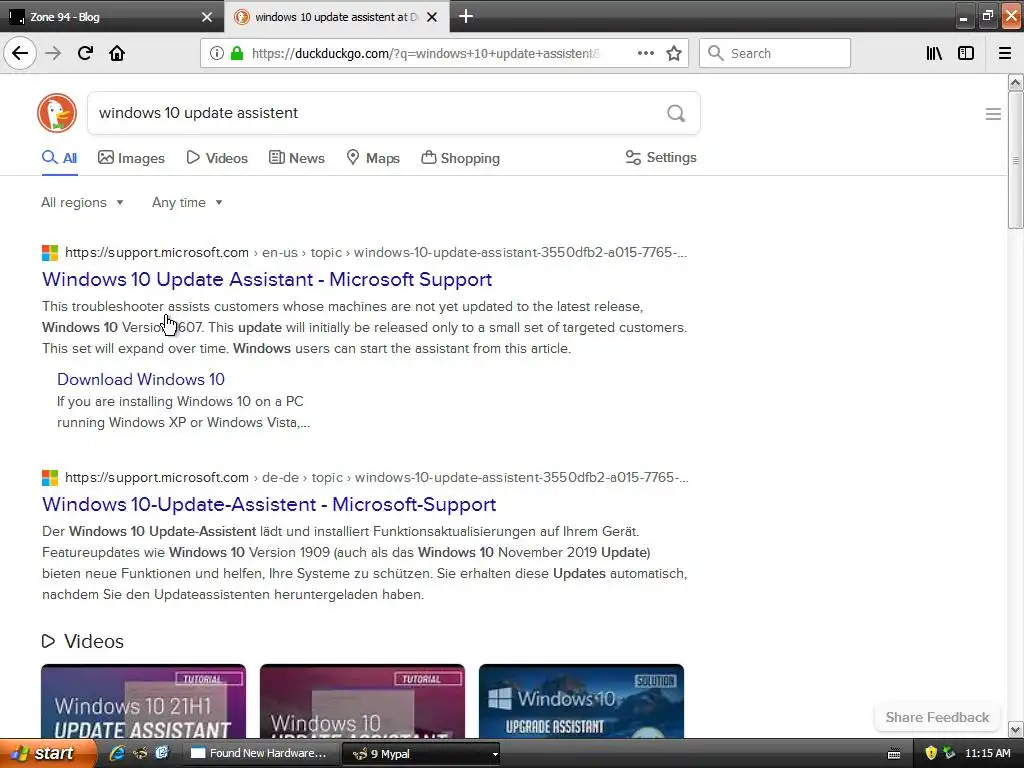Open DuckDuckGo side menu

(993, 114)
